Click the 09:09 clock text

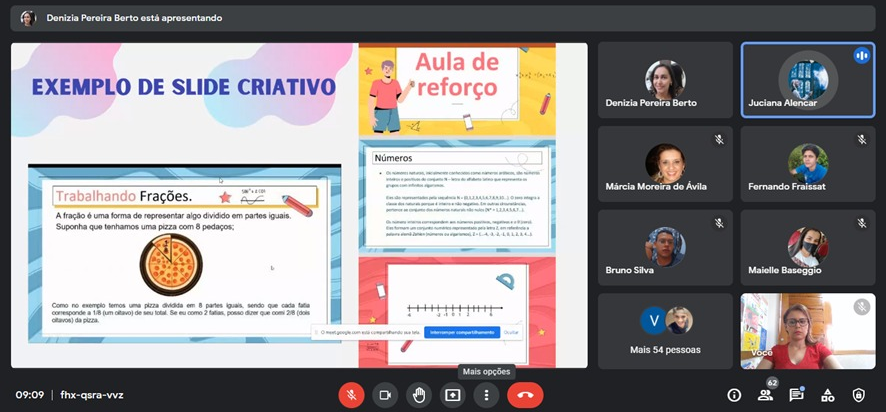(29, 395)
